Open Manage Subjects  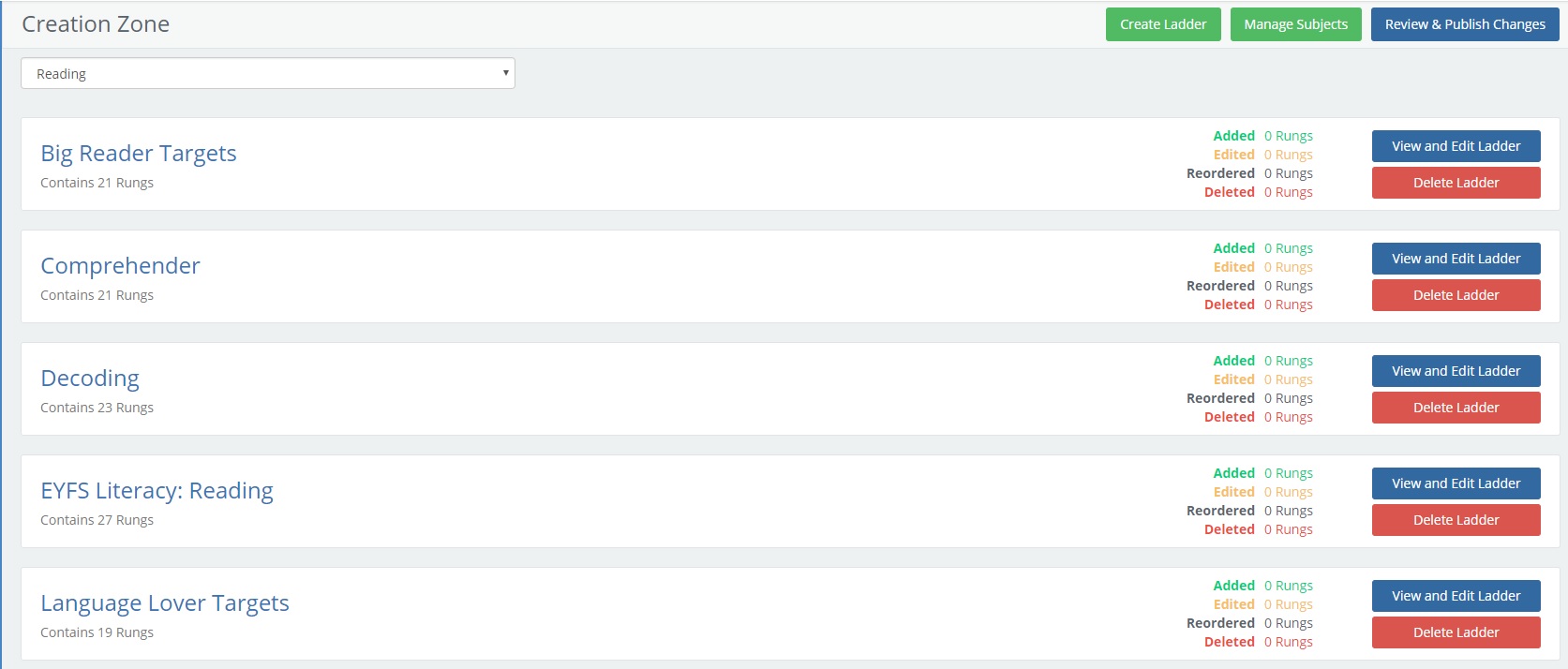point(1295,23)
